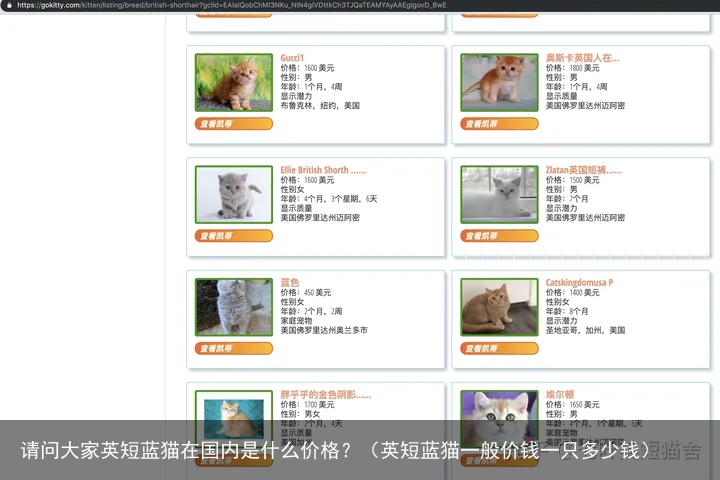Click the lock icon in address bar

point(9,5)
